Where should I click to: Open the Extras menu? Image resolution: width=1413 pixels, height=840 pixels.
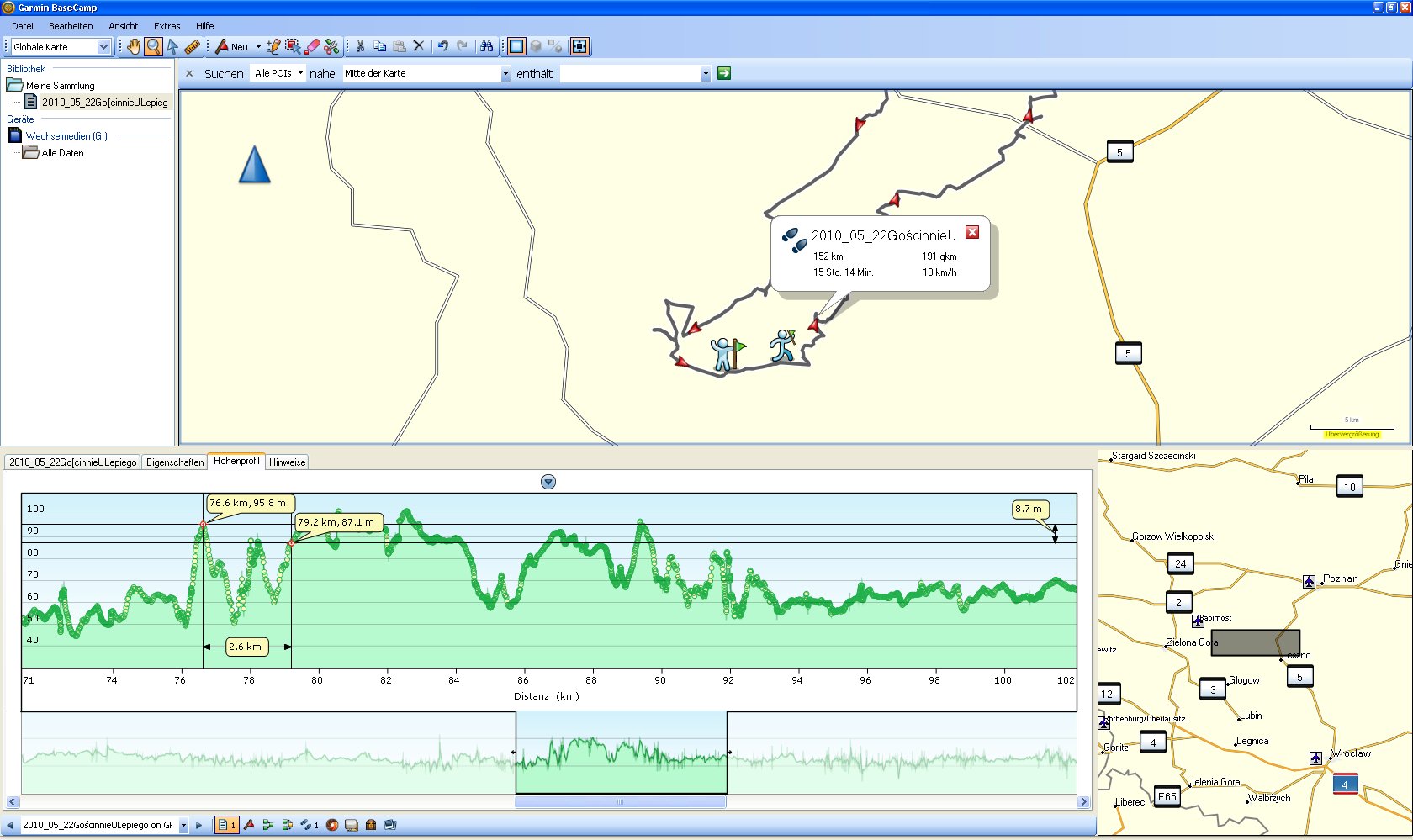point(167,26)
